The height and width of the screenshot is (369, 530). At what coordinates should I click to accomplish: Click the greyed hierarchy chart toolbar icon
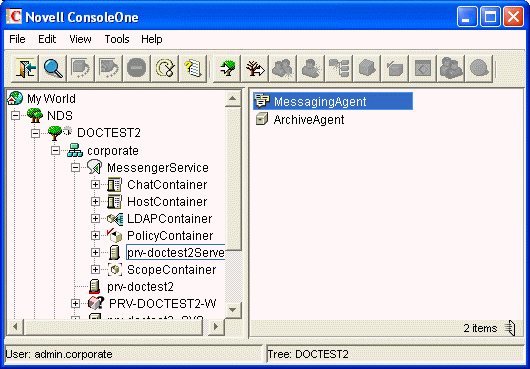tap(339, 69)
